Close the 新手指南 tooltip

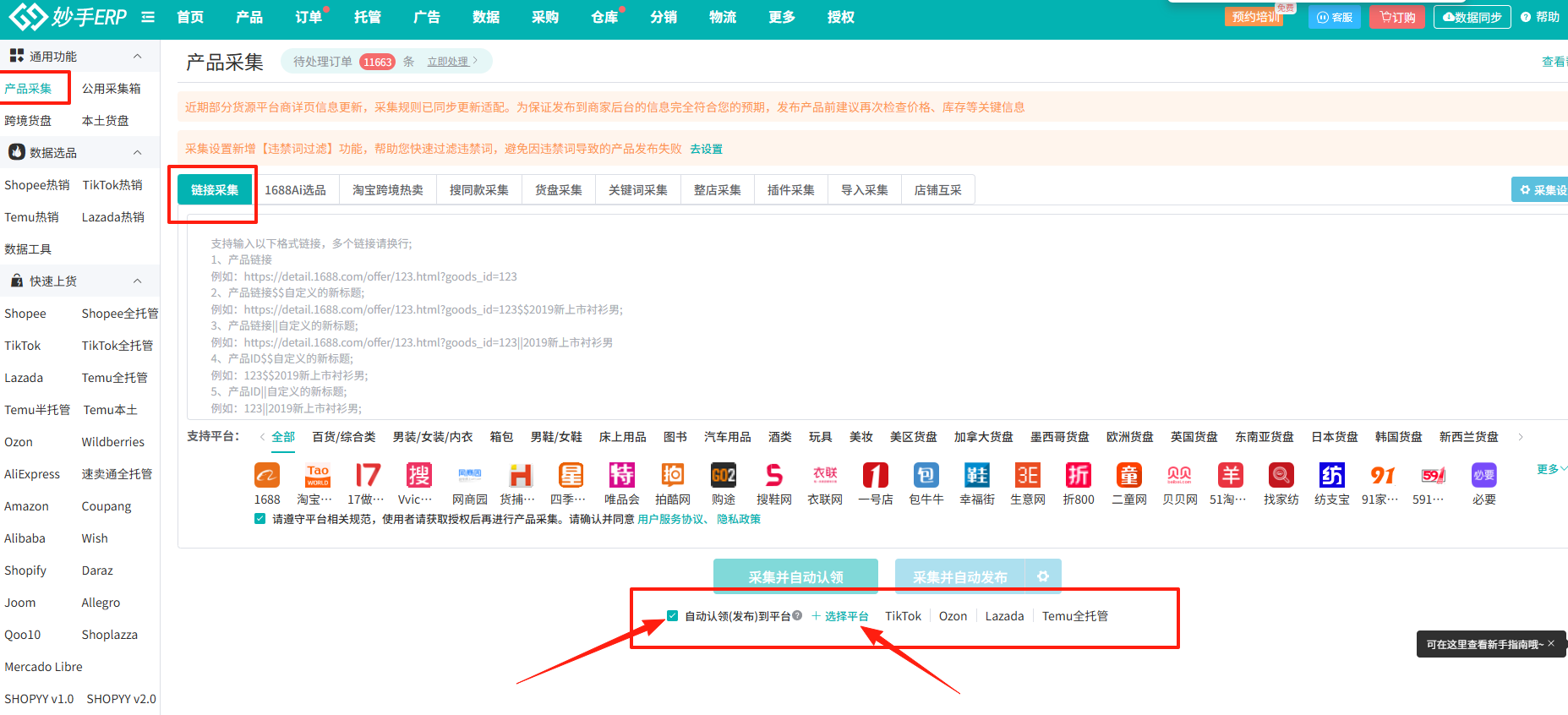1551,643
